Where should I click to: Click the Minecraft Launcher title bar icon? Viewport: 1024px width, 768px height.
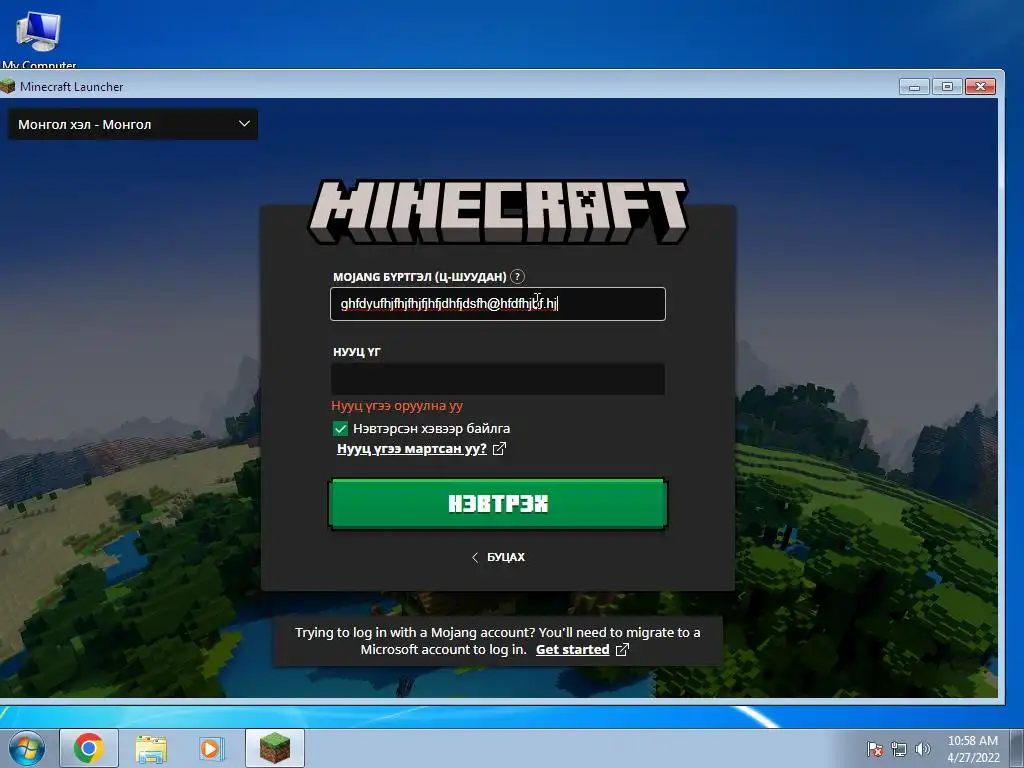[x=8, y=86]
